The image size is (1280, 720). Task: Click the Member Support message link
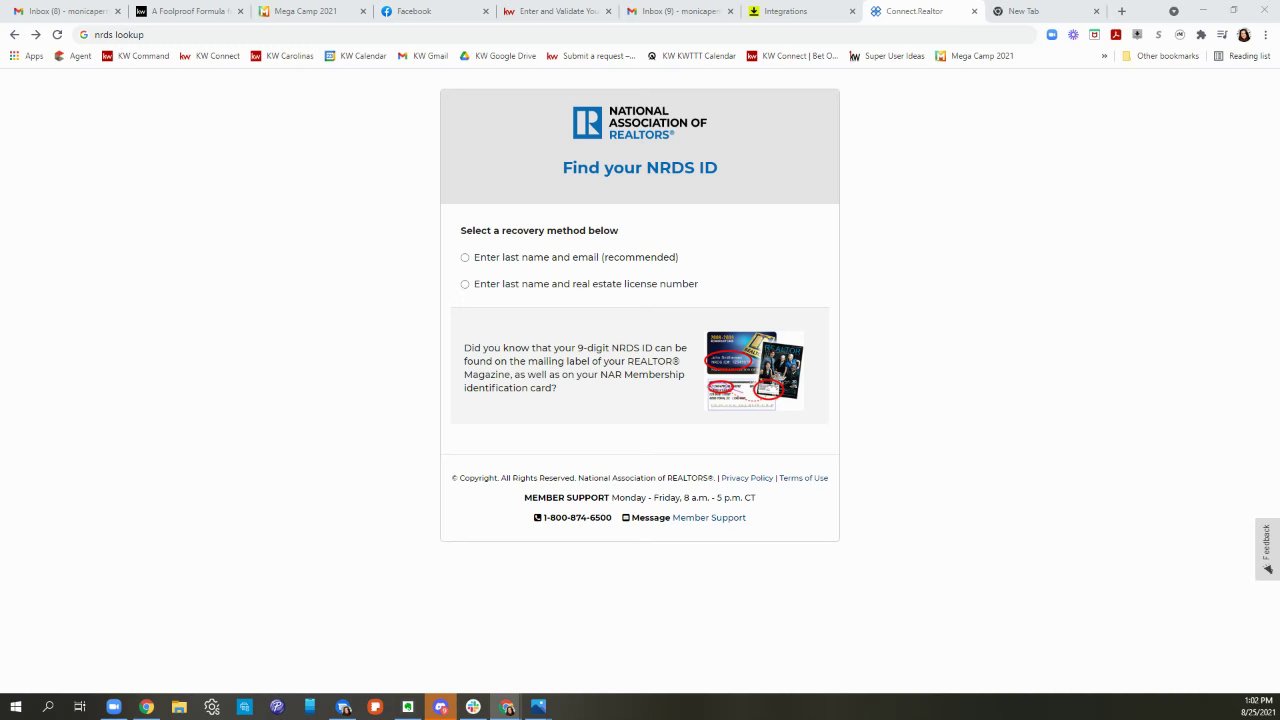709,518
